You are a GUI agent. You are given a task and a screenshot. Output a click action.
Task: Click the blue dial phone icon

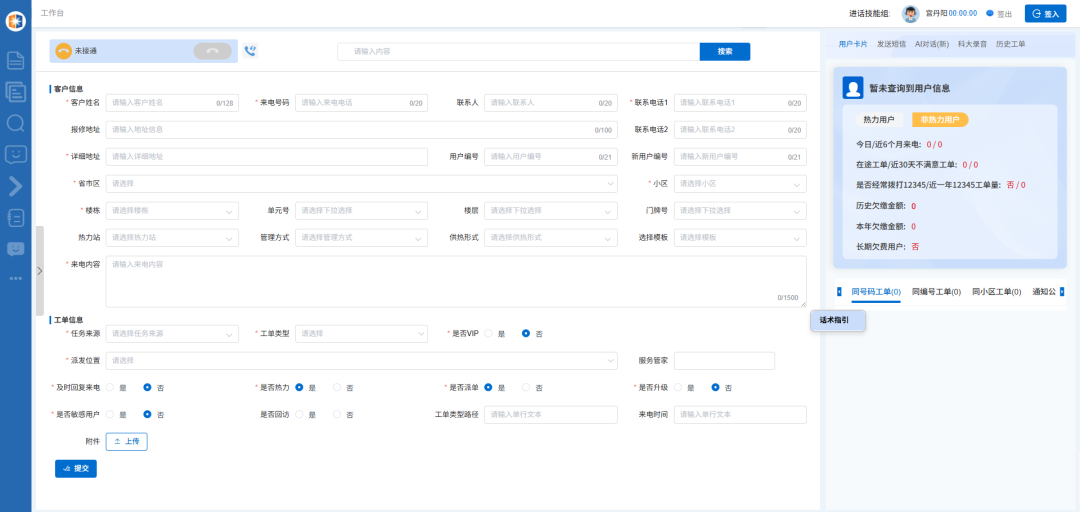[250, 51]
